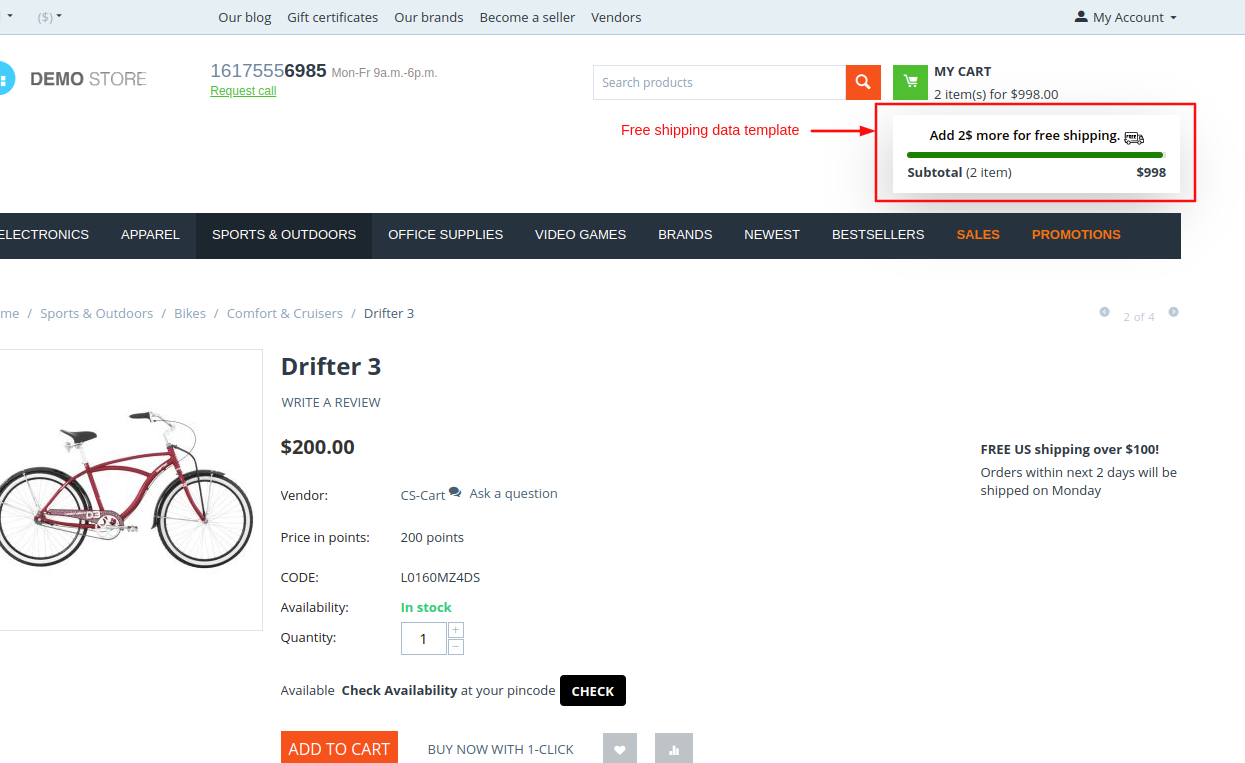The width and height of the screenshot is (1245, 763).
Task: Click the Bikes breadcrumb
Action: [190, 313]
